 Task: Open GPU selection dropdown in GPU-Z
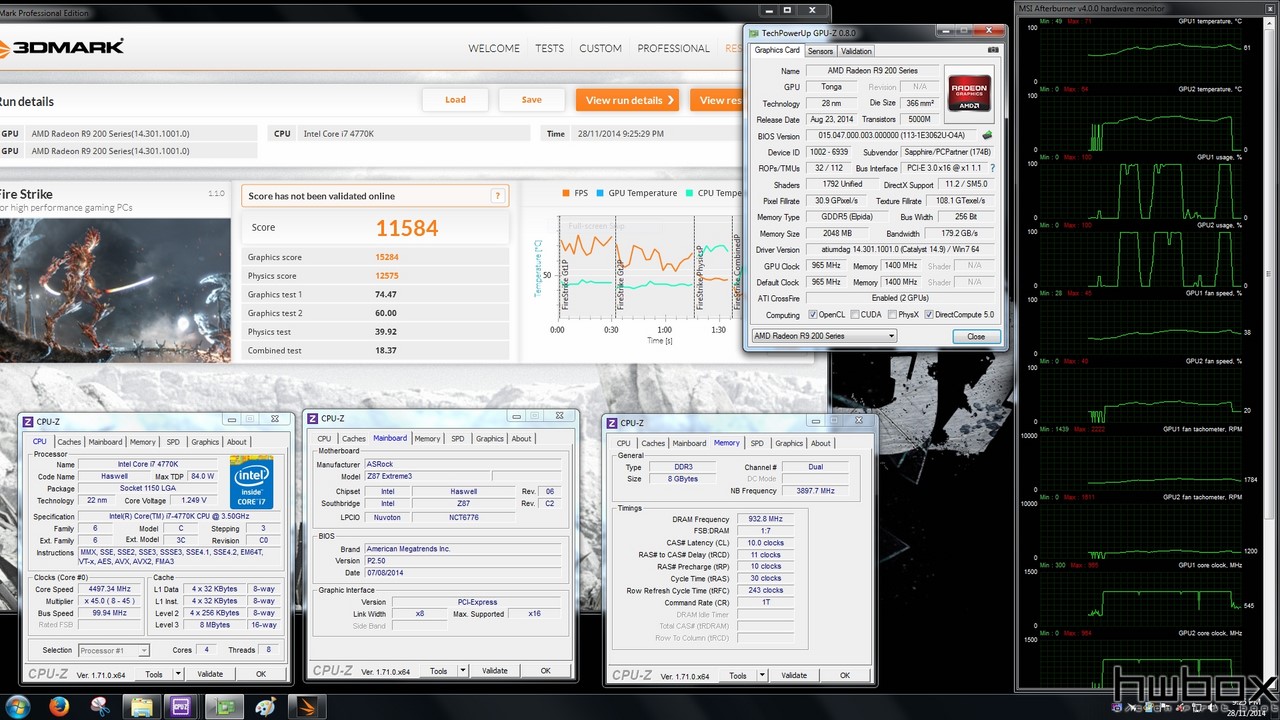[x=824, y=336]
